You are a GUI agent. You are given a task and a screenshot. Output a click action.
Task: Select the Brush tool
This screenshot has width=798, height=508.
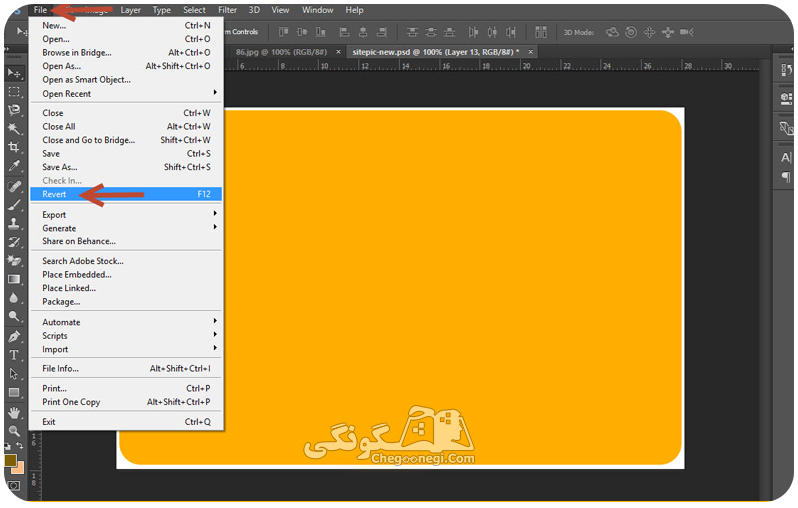pos(14,205)
